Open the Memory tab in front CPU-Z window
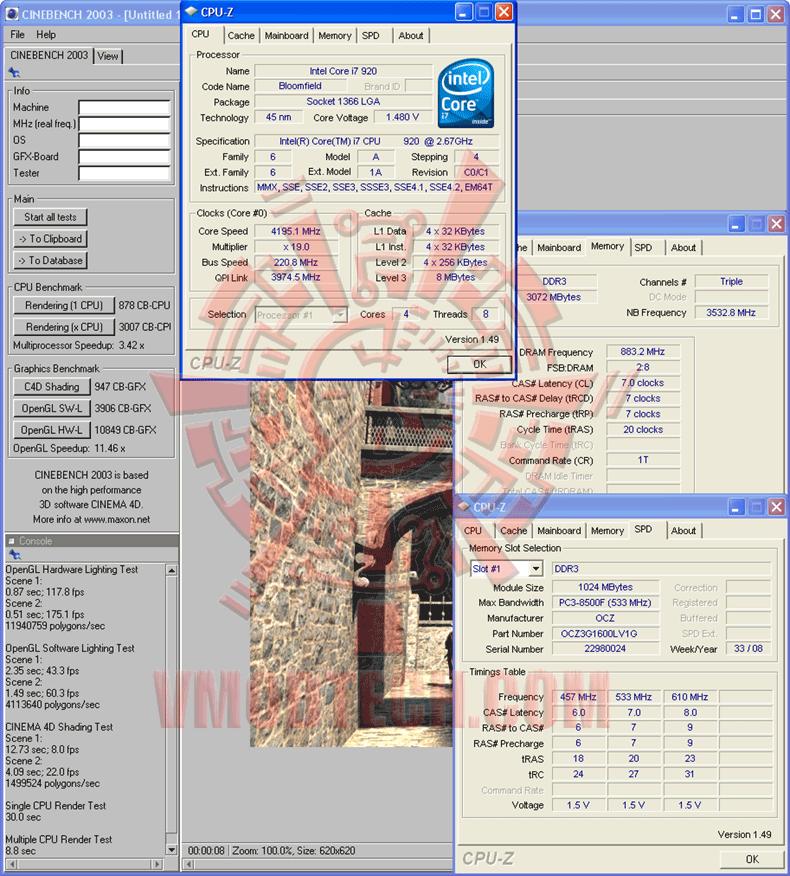 (335, 35)
